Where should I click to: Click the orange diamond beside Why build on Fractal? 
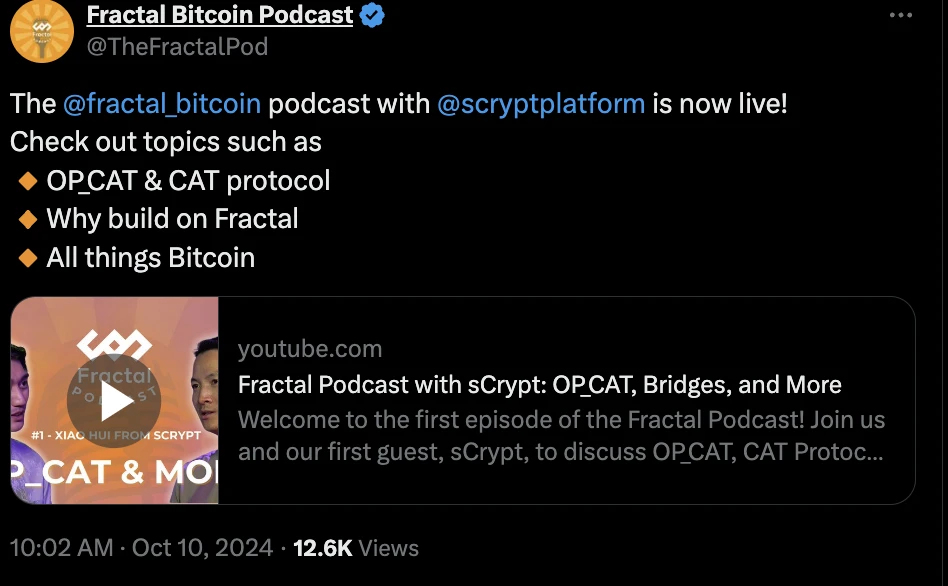[x=28, y=219]
